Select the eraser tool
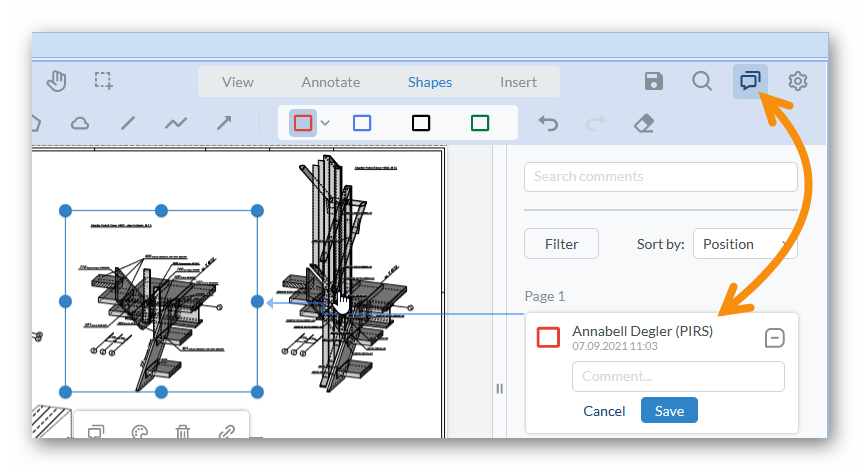This screenshot has height=470, width=861. tap(644, 123)
